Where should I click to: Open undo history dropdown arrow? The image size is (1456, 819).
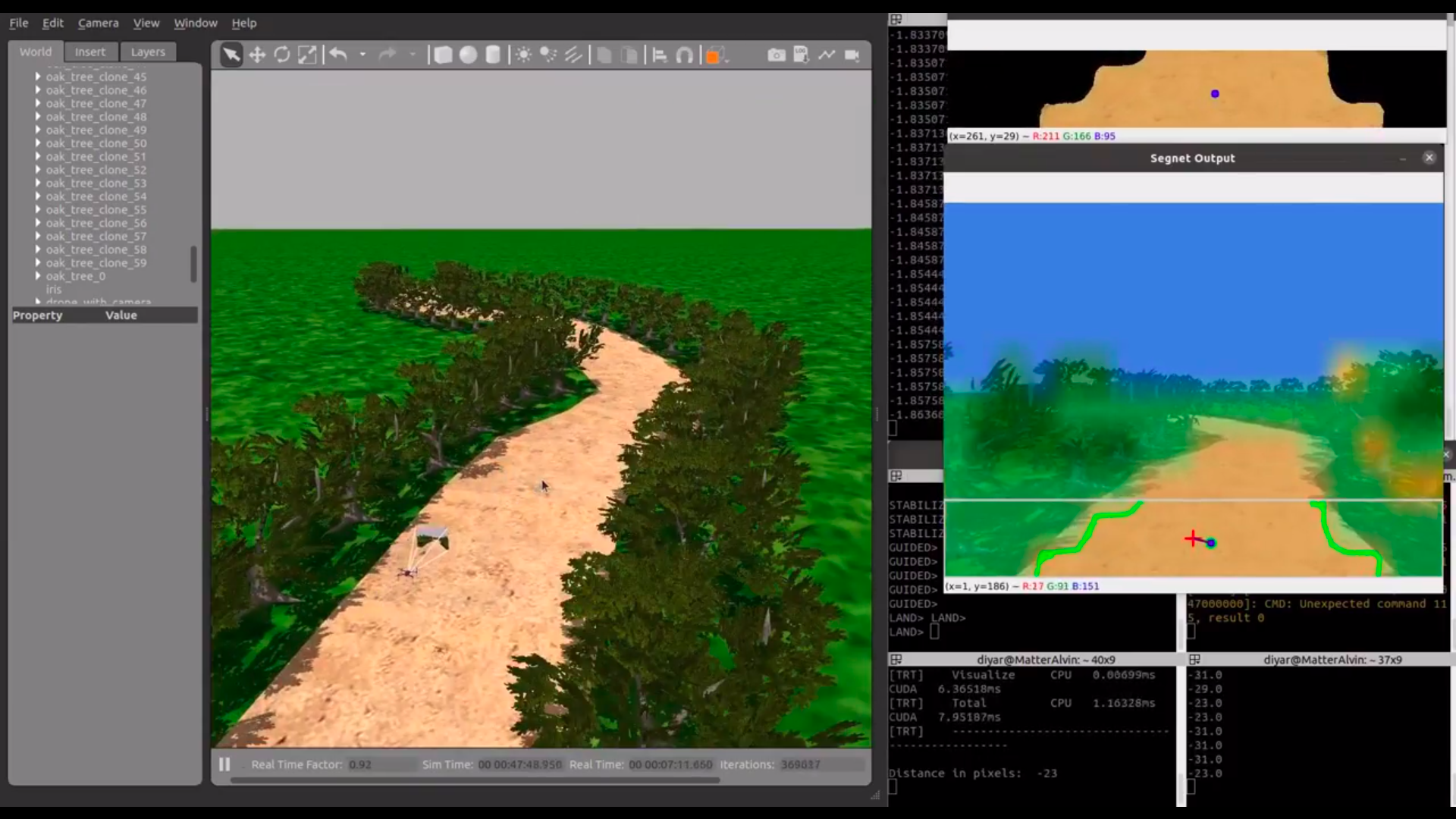[x=362, y=55]
